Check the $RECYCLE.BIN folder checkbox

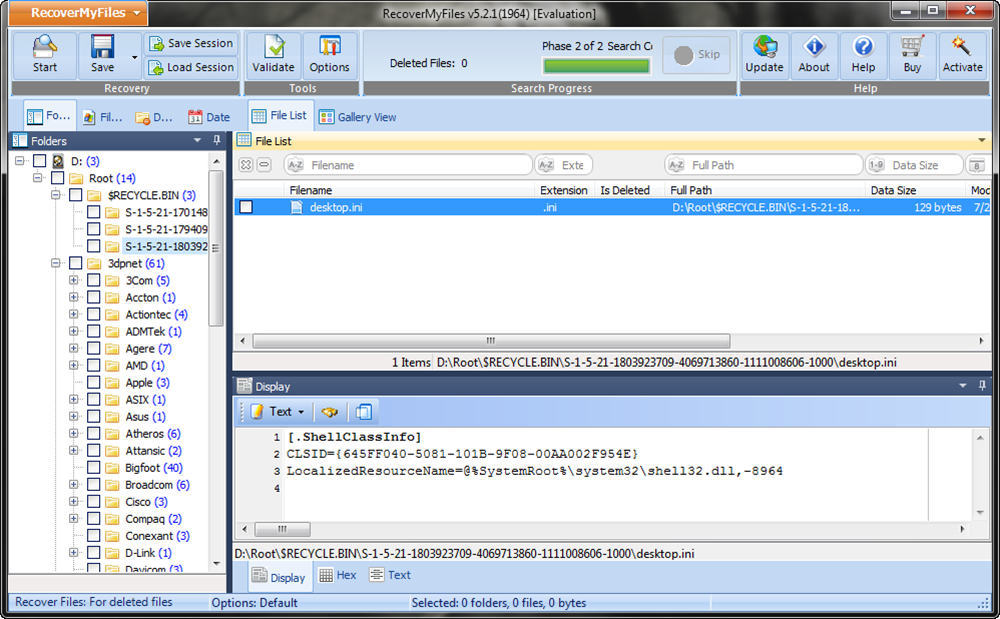click(75, 195)
